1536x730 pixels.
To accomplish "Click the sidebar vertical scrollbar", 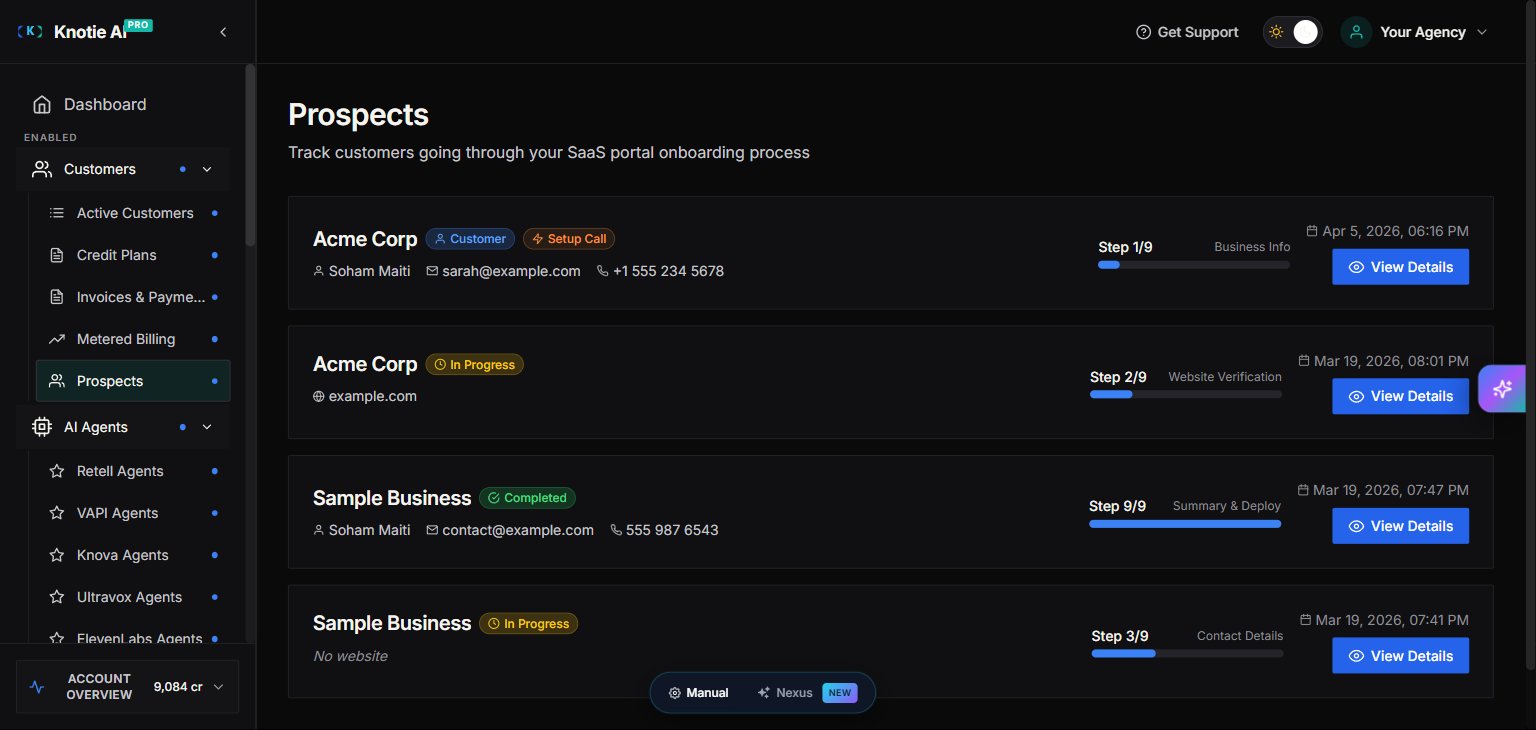I will 250,155.
